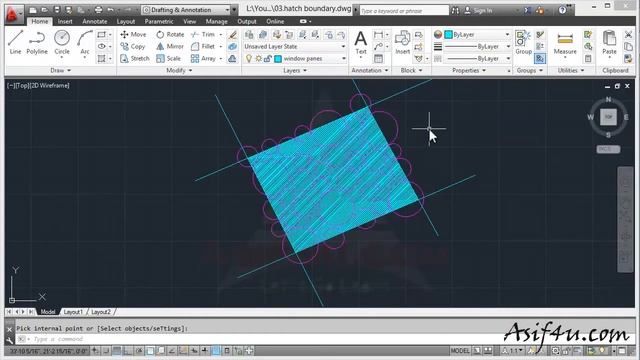This screenshot has height=360, width=640.
Task: Toggle the layer freeze sun icon
Action: (258, 59)
